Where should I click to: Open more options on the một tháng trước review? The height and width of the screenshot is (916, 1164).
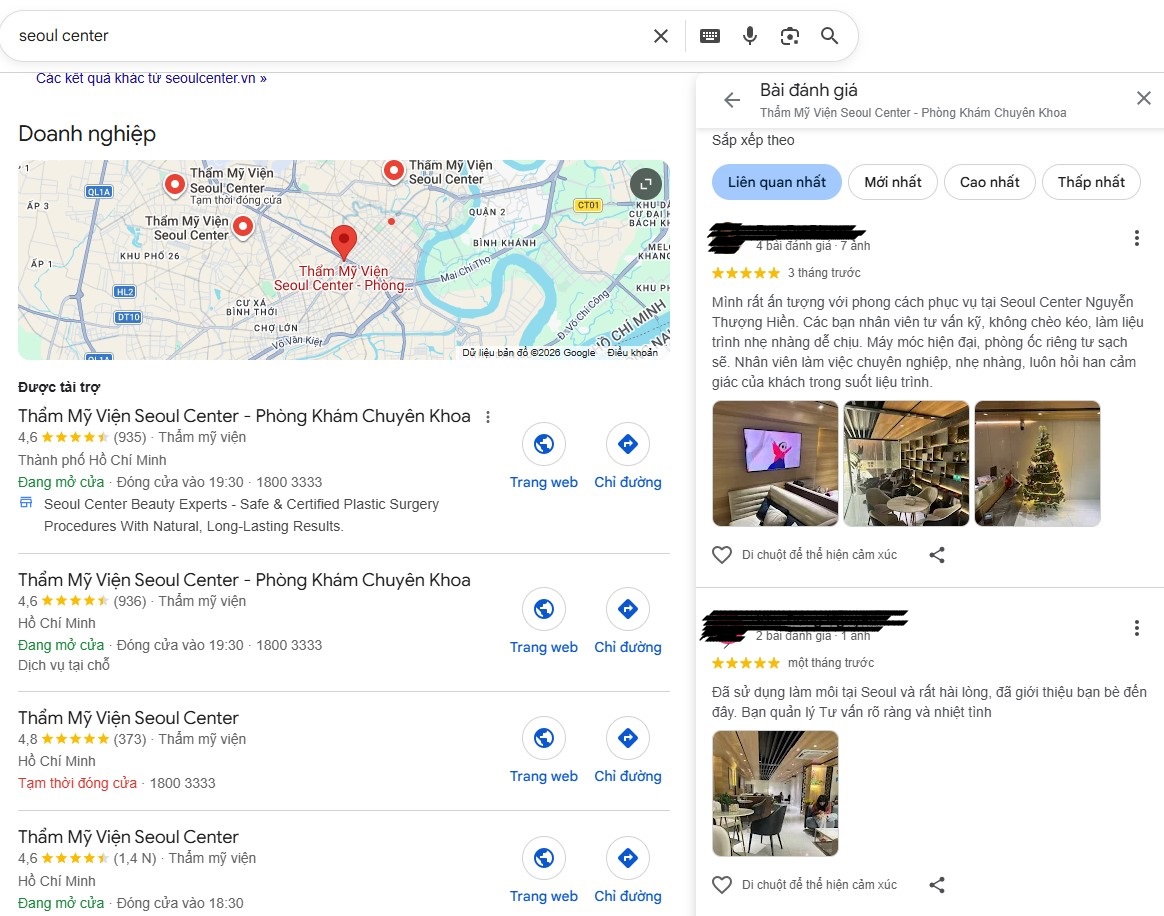coord(1137,628)
